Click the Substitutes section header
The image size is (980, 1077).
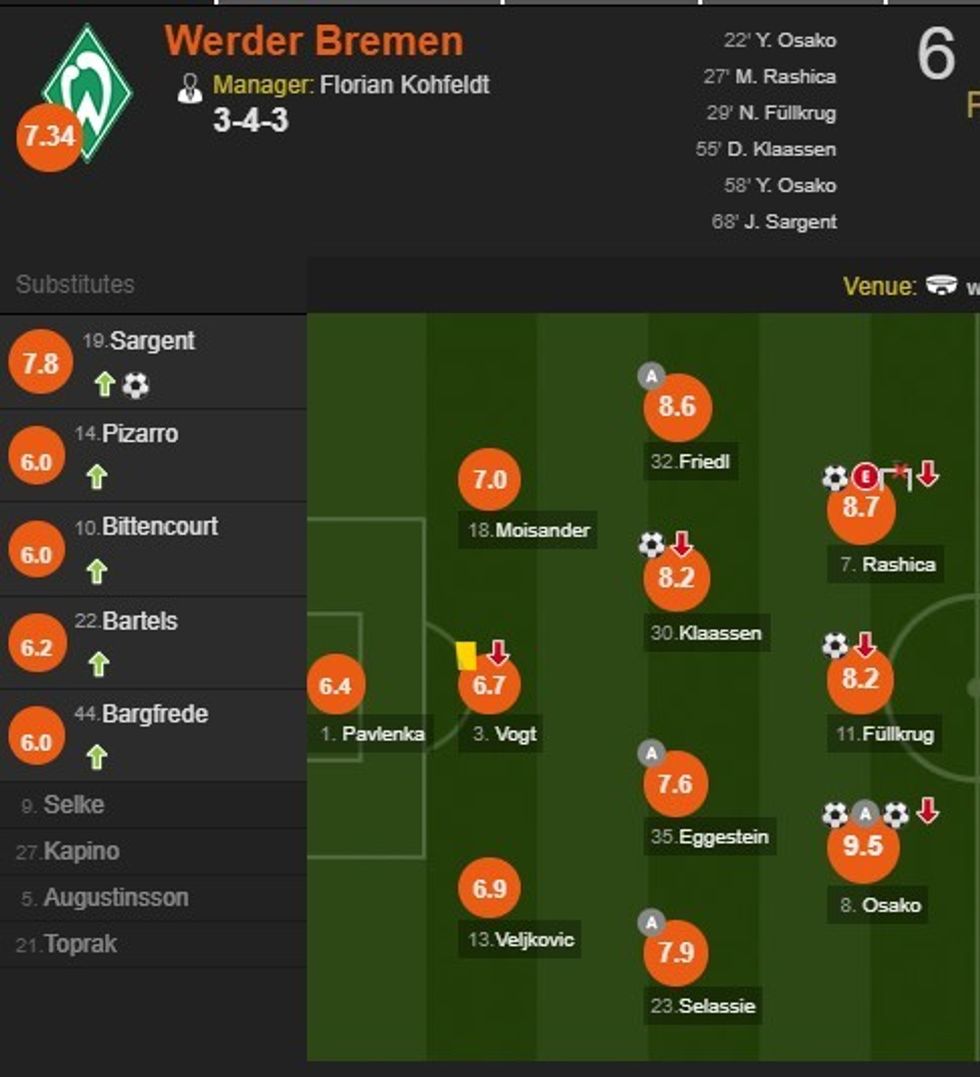tap(75, 284)
